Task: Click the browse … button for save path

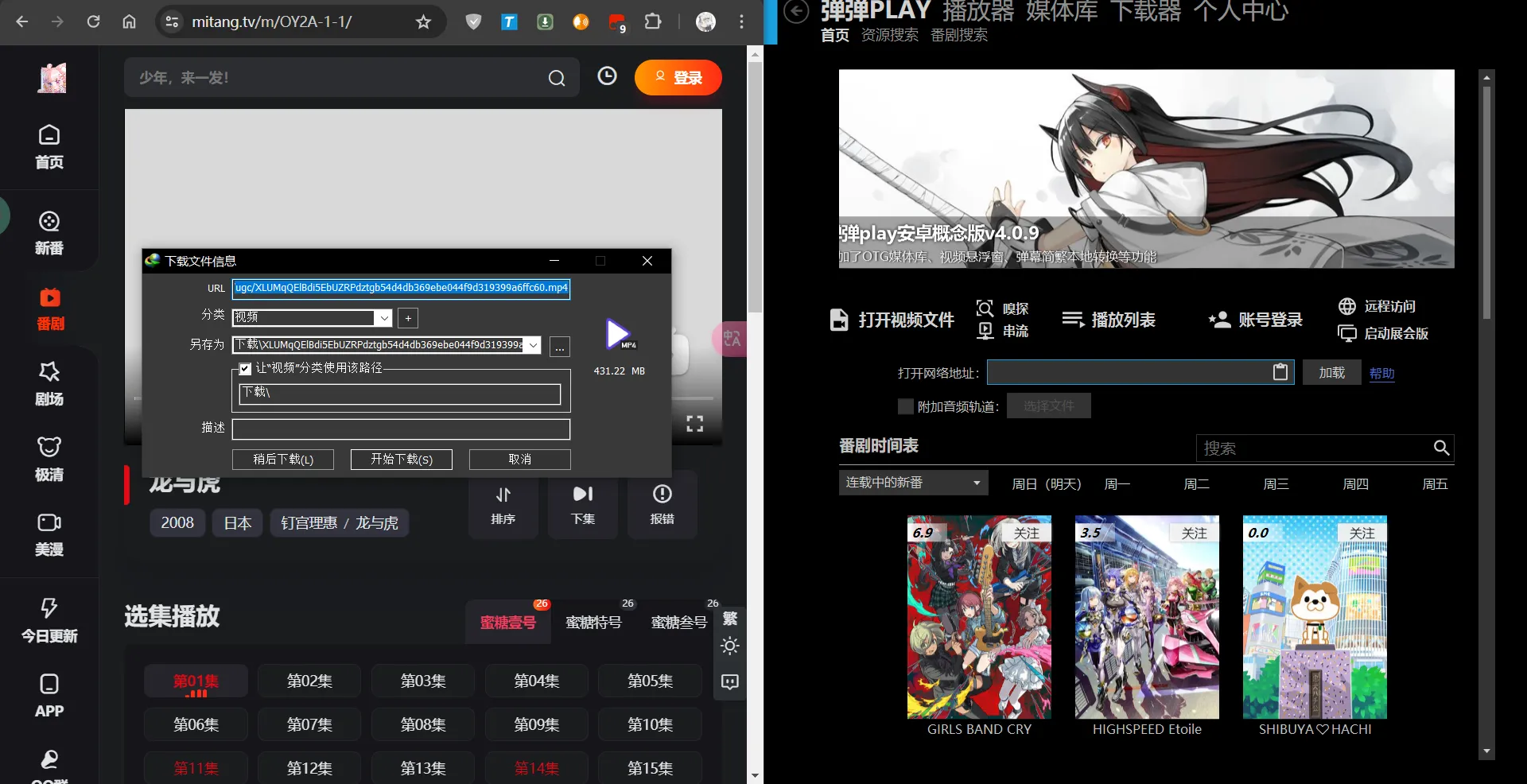Action: 560,347
